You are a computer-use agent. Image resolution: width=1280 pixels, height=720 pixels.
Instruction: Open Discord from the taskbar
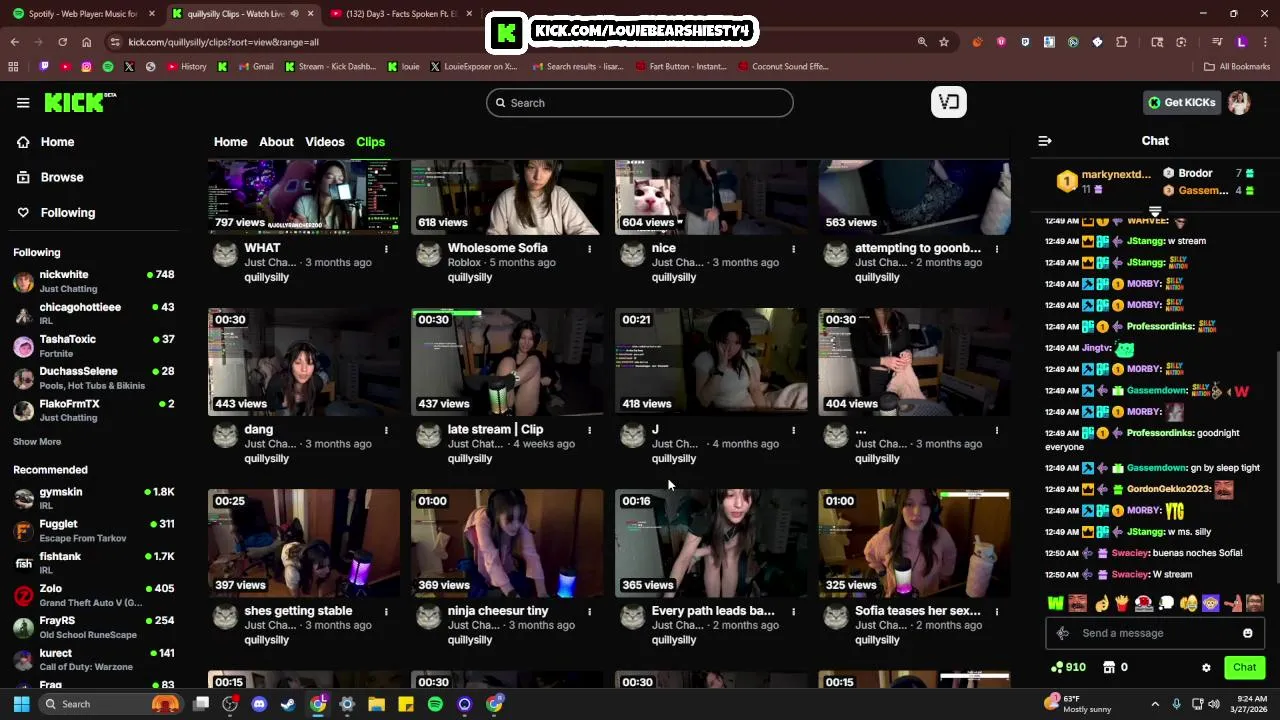coord(259,704)
